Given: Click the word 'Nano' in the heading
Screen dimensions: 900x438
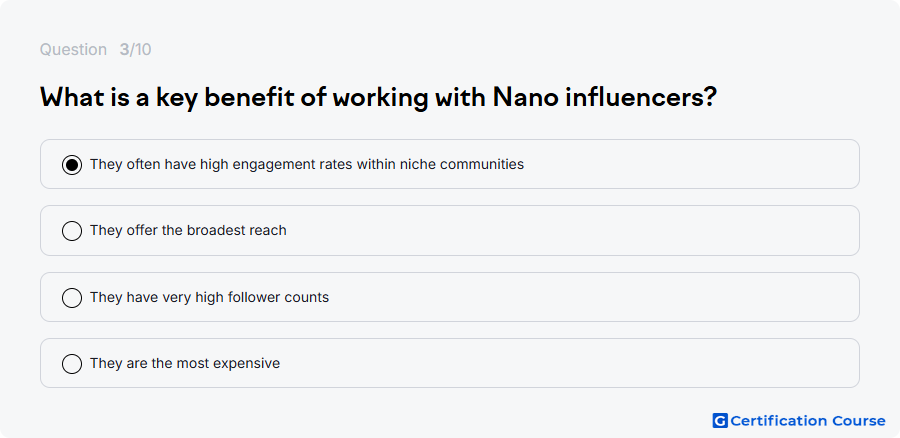Looking at the screenshot, I should pos(526,98).
